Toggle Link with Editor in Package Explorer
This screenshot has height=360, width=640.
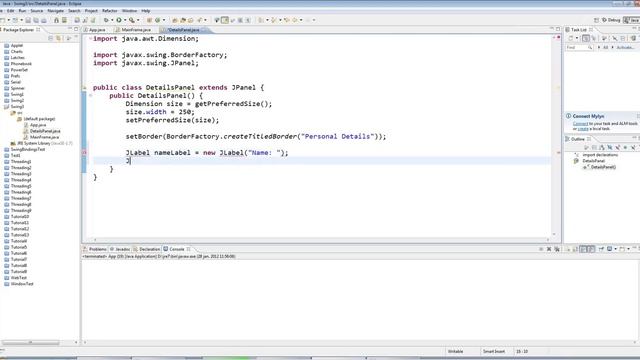(x=59, y=38)
